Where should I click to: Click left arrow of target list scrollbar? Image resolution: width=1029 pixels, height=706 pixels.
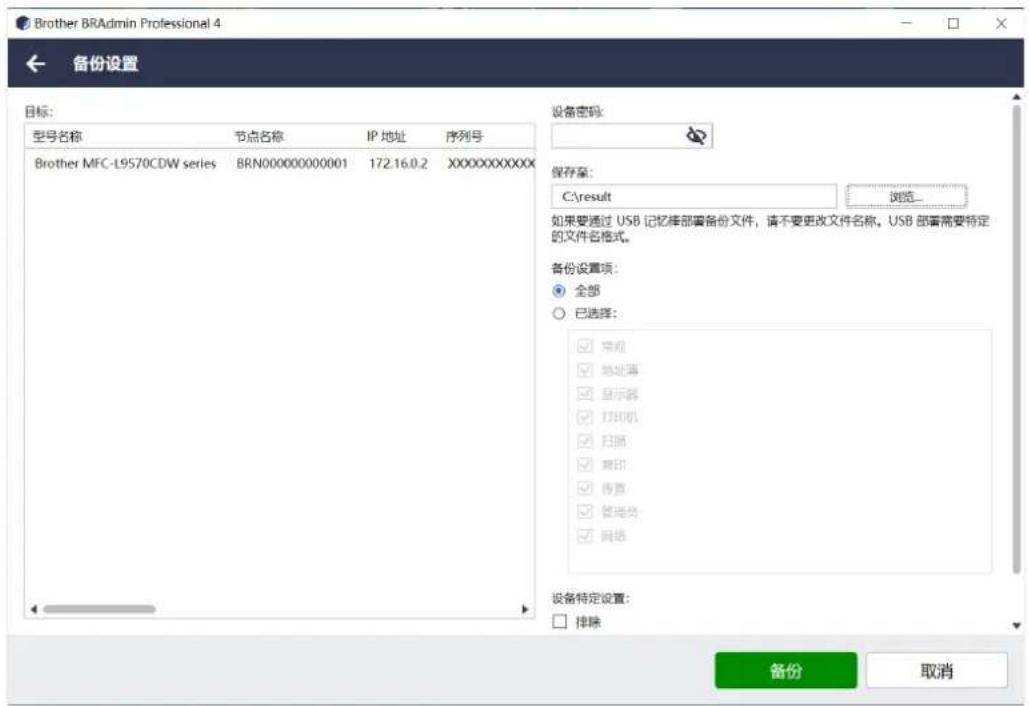click(33, 609)
